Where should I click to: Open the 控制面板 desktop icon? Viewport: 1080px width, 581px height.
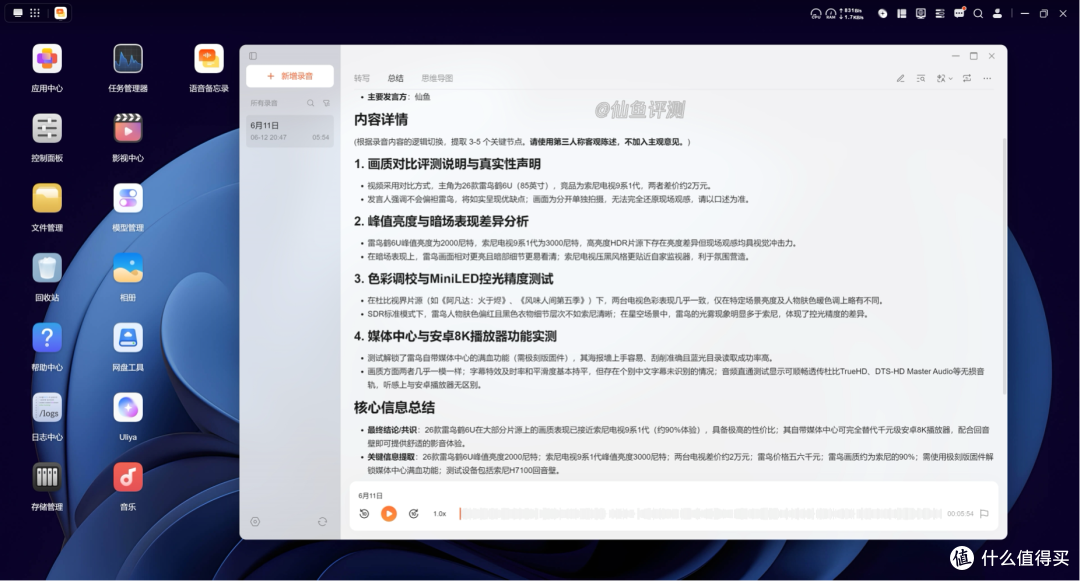(47, 129)
